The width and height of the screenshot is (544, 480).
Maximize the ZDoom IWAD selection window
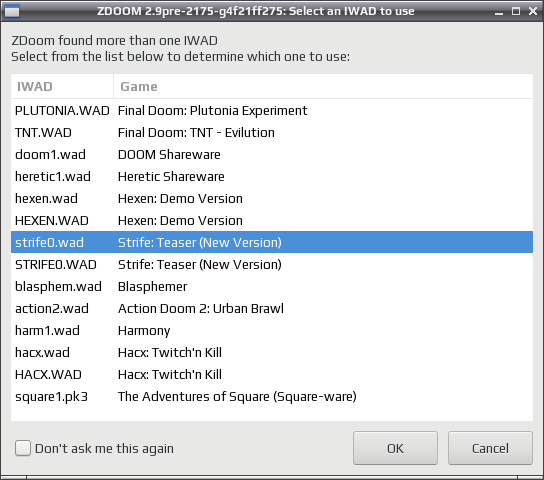pos(516,11)
